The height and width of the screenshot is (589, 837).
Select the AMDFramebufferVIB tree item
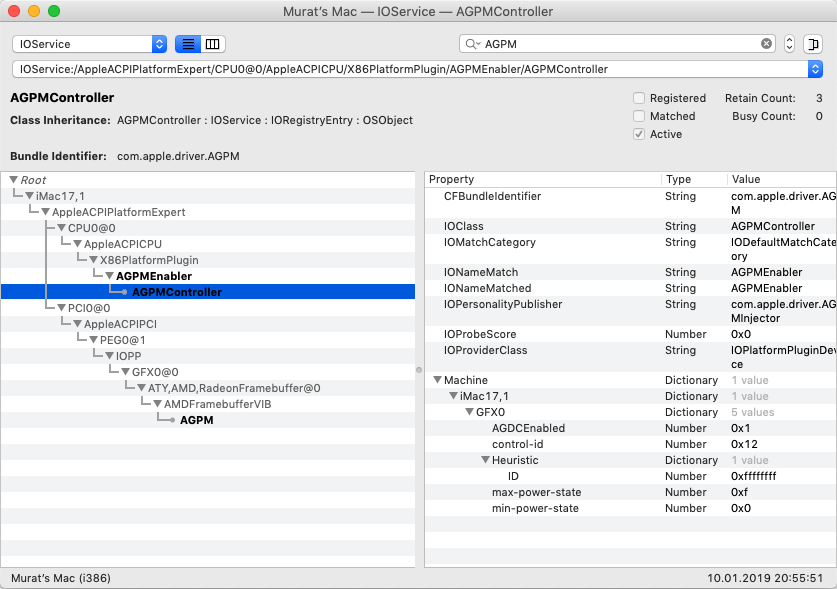click(x=217, y=404)
